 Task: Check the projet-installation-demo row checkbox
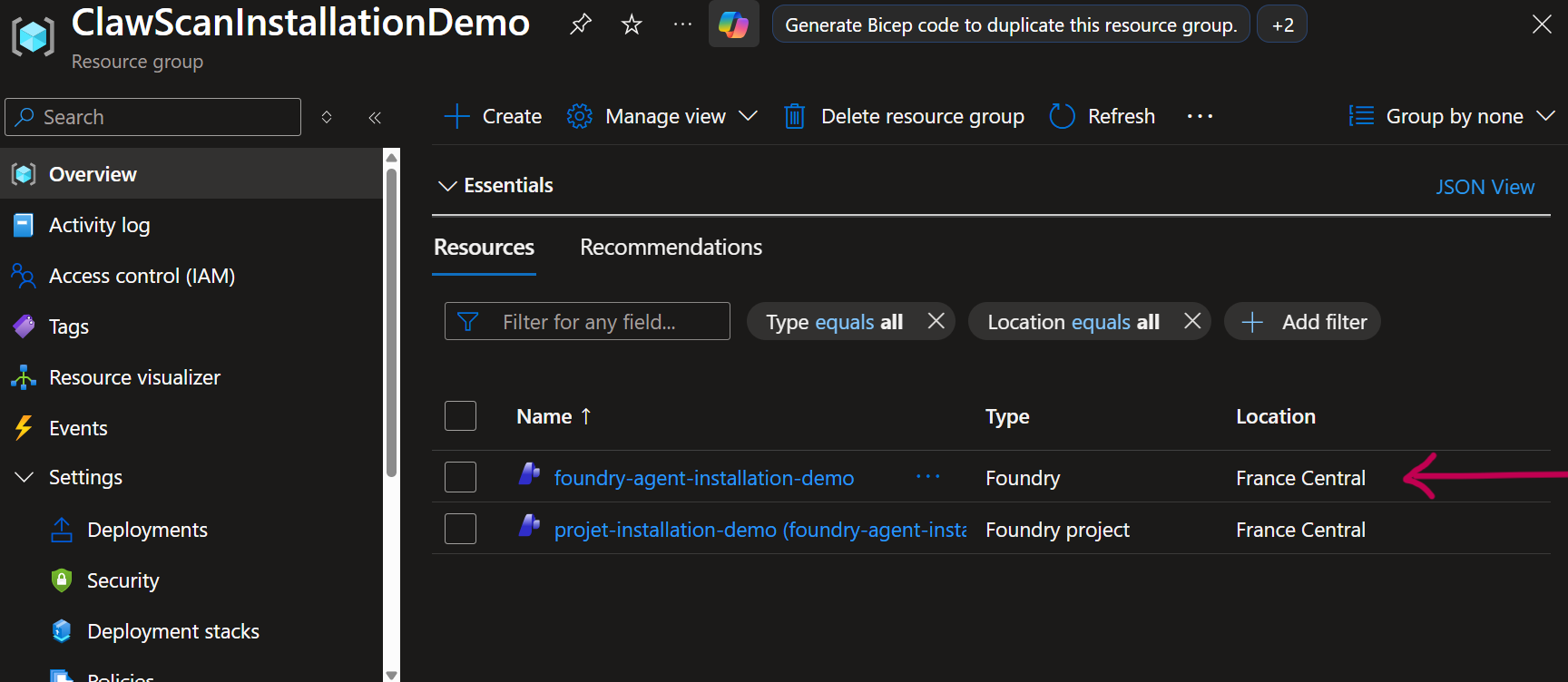point(461,529)
